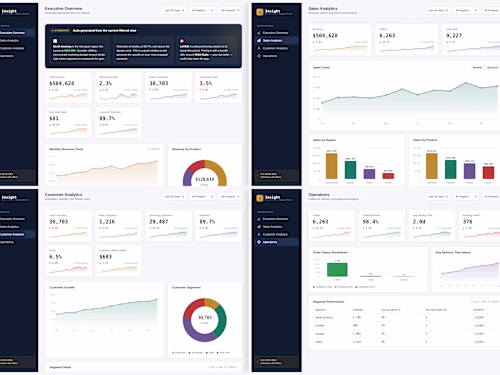
Task: Open Last 30 Days dropdown in Customer Analytics
Action: pyautogui.click(x=174, y=196)
